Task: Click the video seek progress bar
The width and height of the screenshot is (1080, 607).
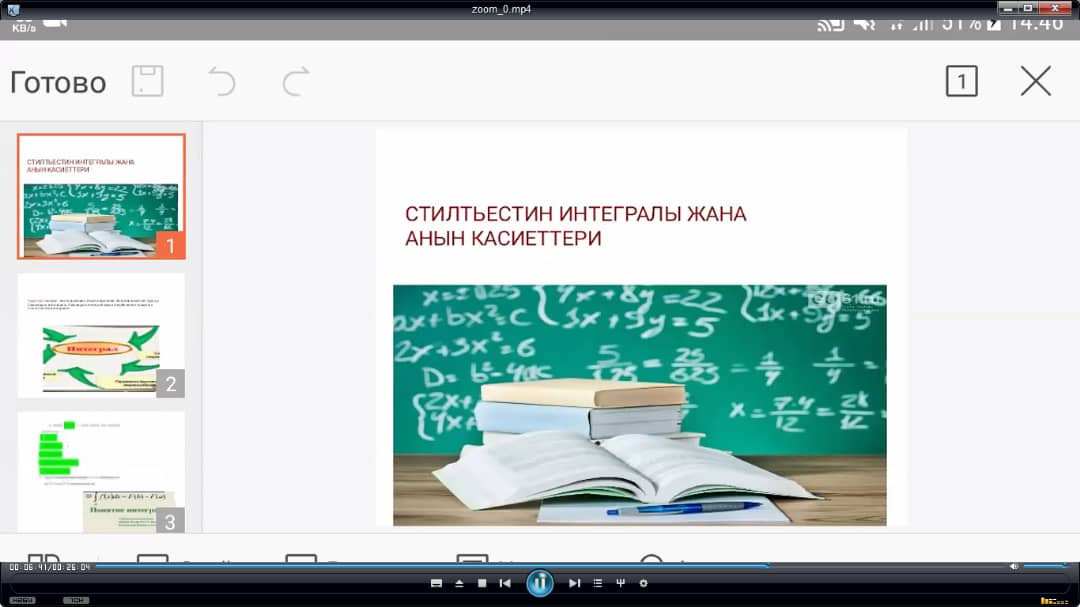Action: coord(500,566)
